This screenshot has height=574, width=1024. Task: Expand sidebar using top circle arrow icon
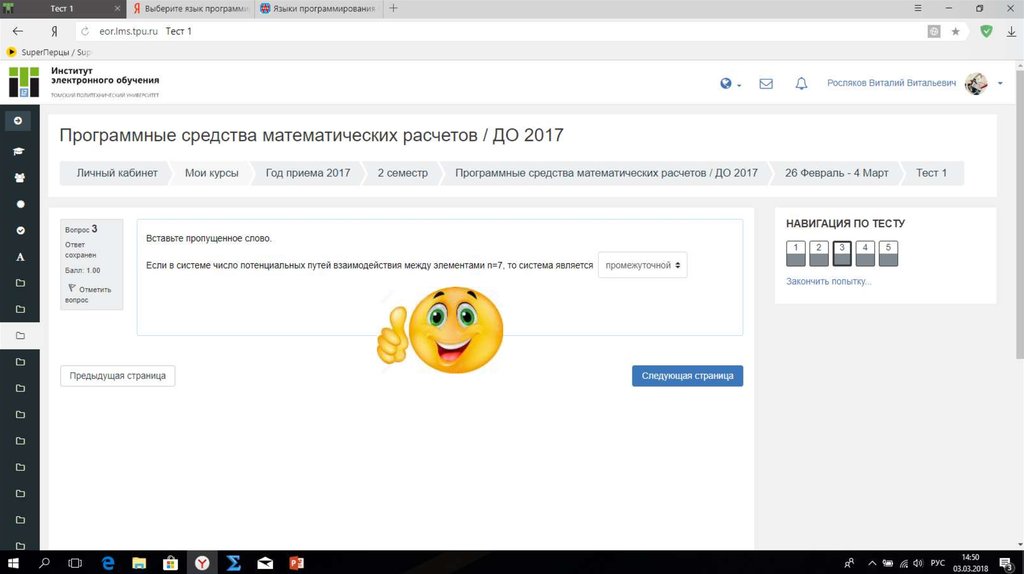[x=18, y=120]
